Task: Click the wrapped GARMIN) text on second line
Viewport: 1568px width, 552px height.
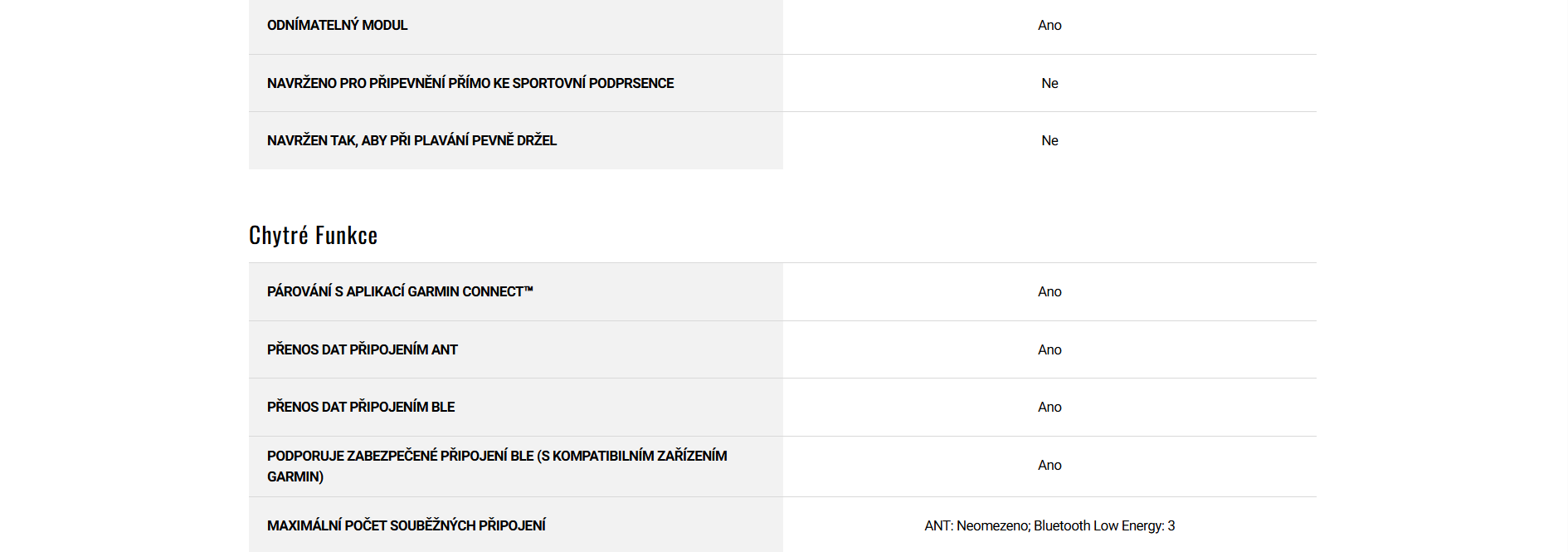Action: coord(295,476)
